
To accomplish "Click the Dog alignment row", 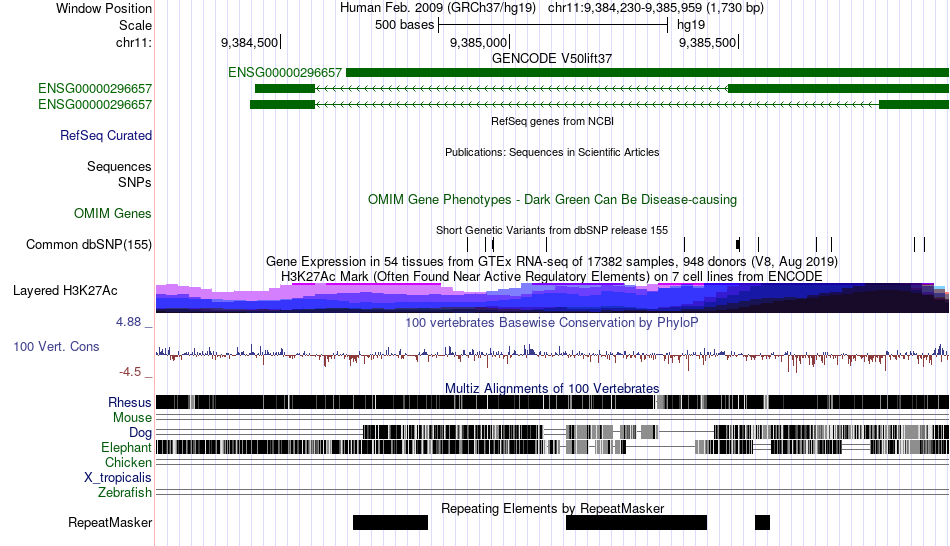I will point(552,432).
